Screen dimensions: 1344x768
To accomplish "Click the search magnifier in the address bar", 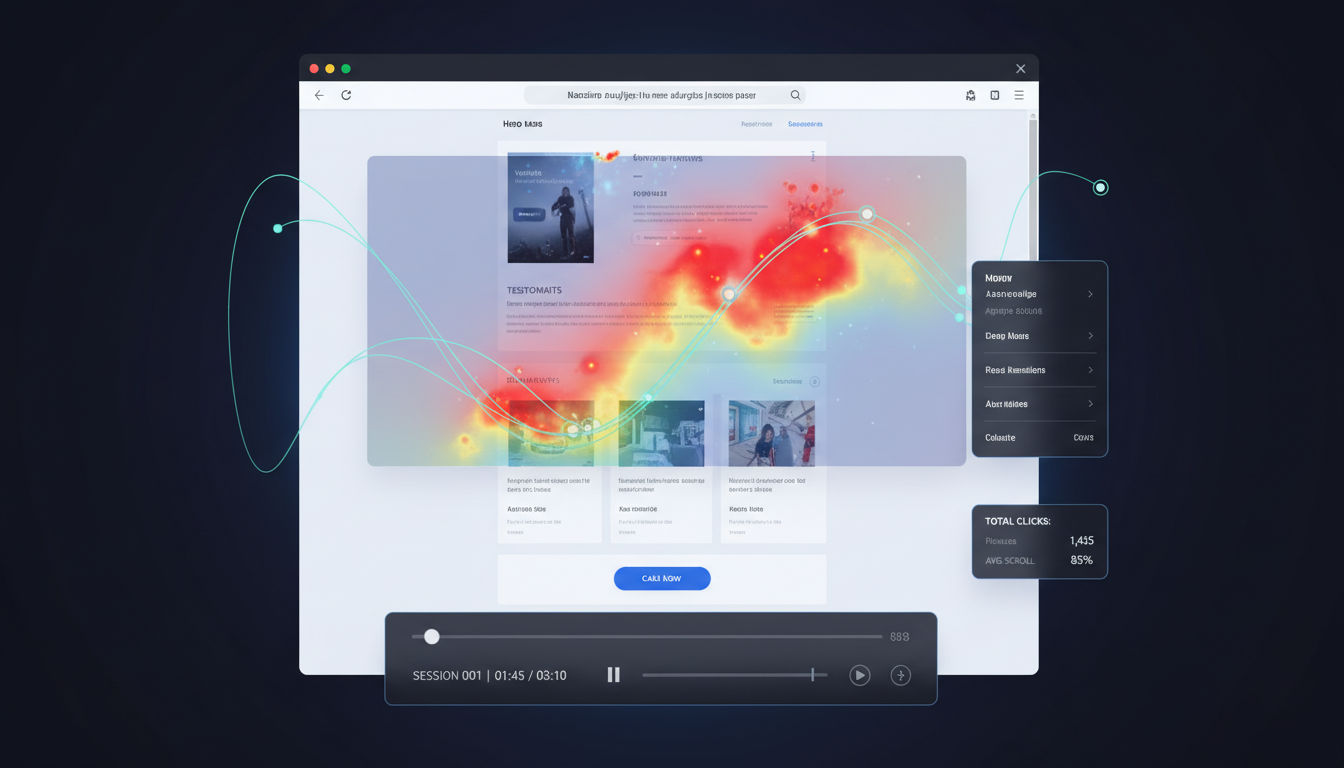I will click(x=795, y=94).
